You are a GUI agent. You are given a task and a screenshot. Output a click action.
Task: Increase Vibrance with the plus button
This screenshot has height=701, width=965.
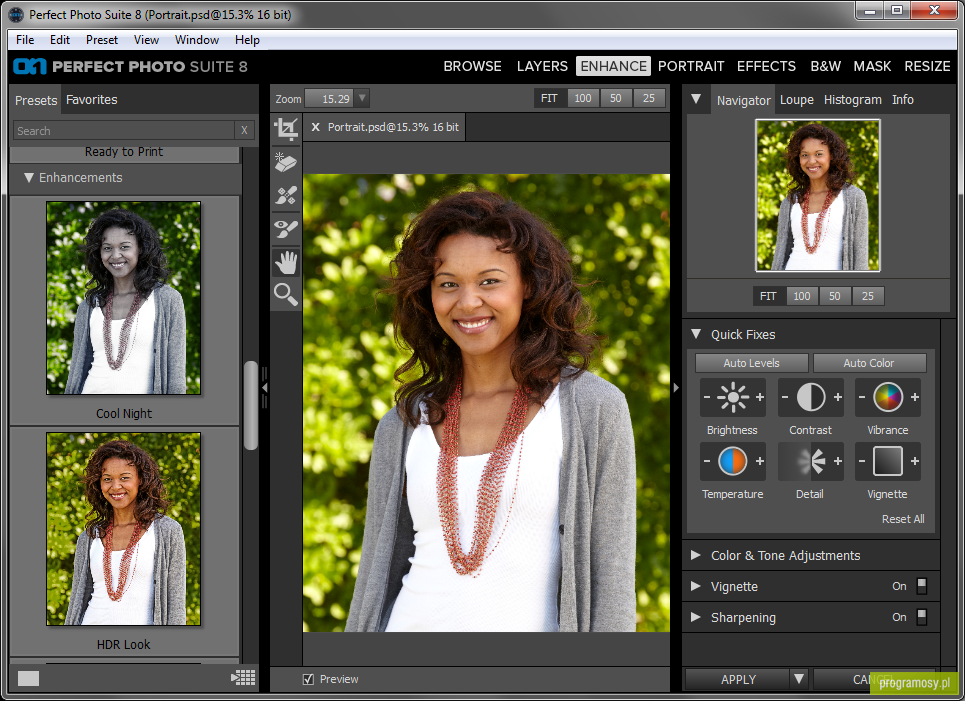(x=915, y=397)
